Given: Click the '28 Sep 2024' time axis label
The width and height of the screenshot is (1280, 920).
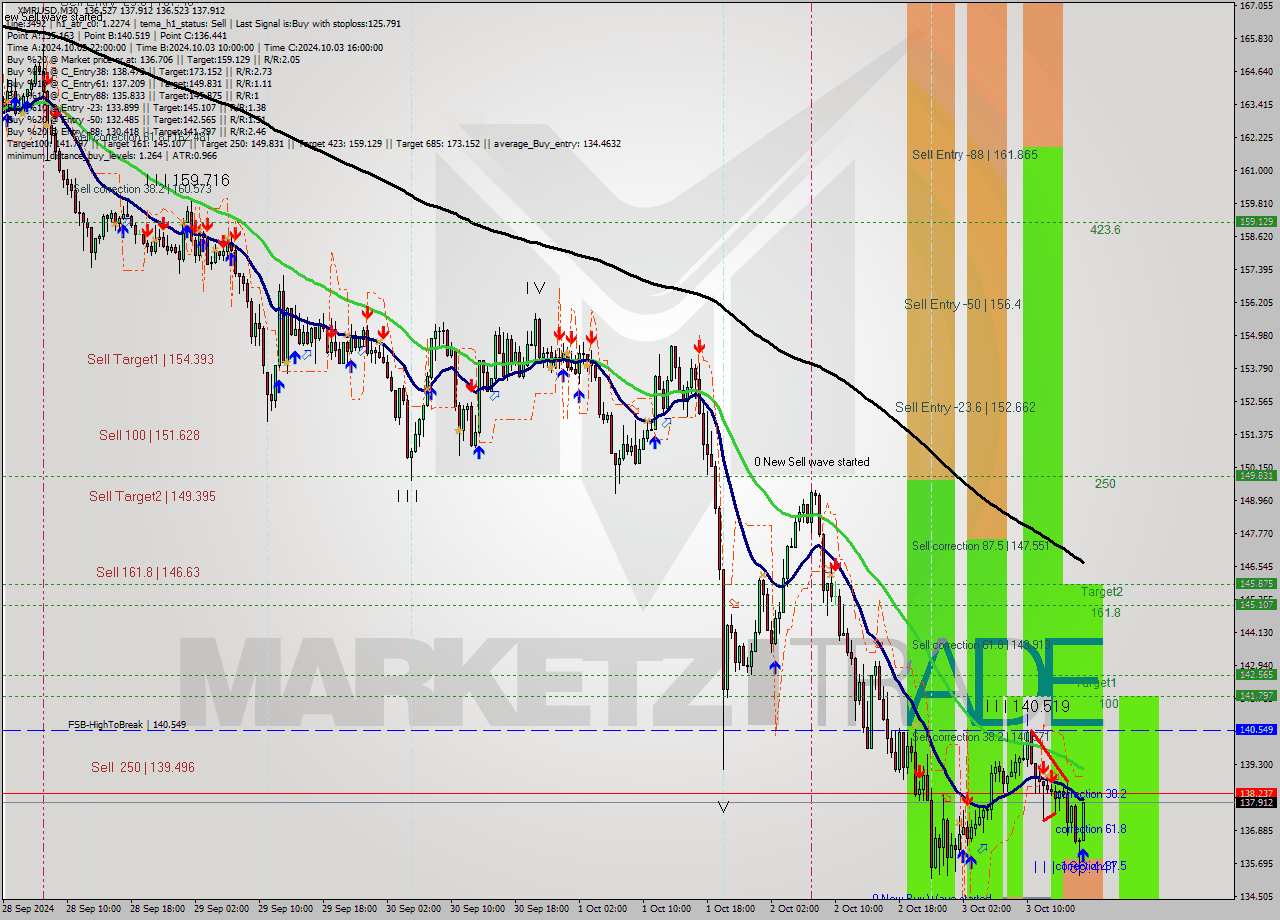Looking at the screenshot, I should (28, 909).
